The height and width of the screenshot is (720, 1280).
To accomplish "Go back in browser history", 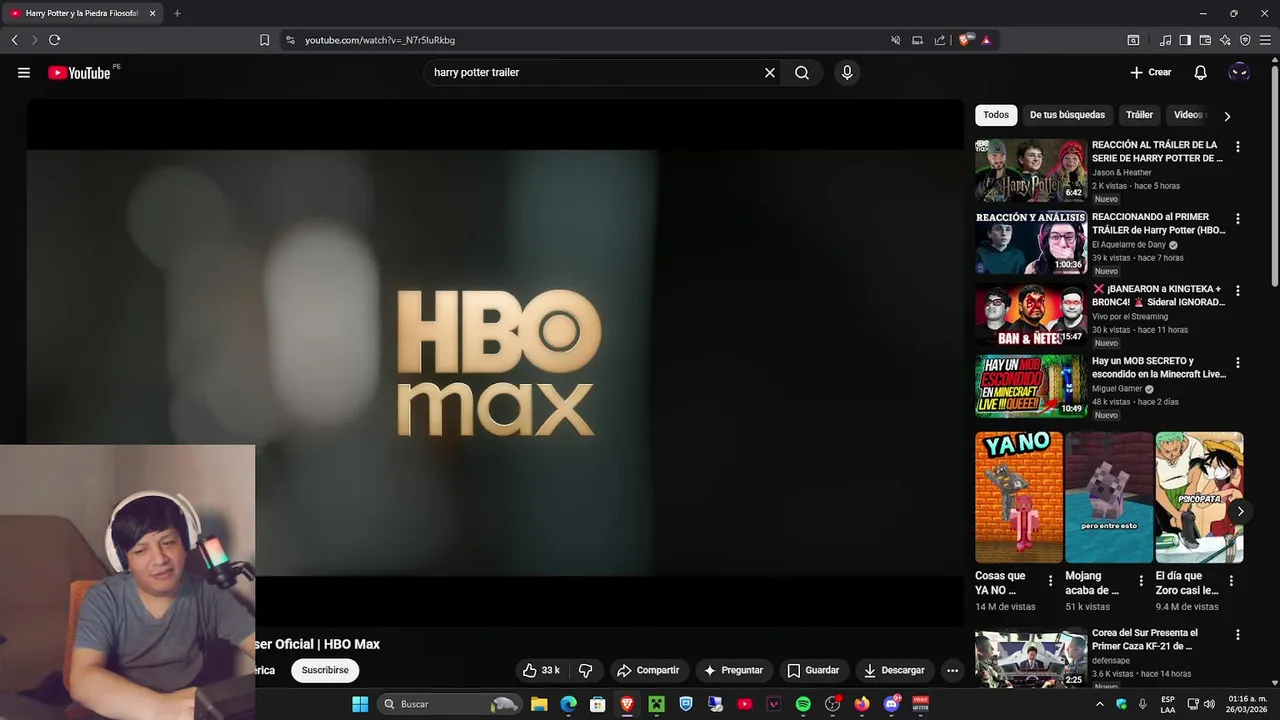I will [14, 40].
